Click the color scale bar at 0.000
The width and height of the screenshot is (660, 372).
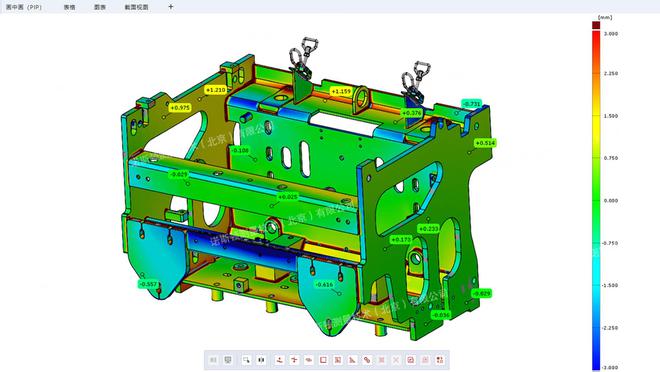596,200
